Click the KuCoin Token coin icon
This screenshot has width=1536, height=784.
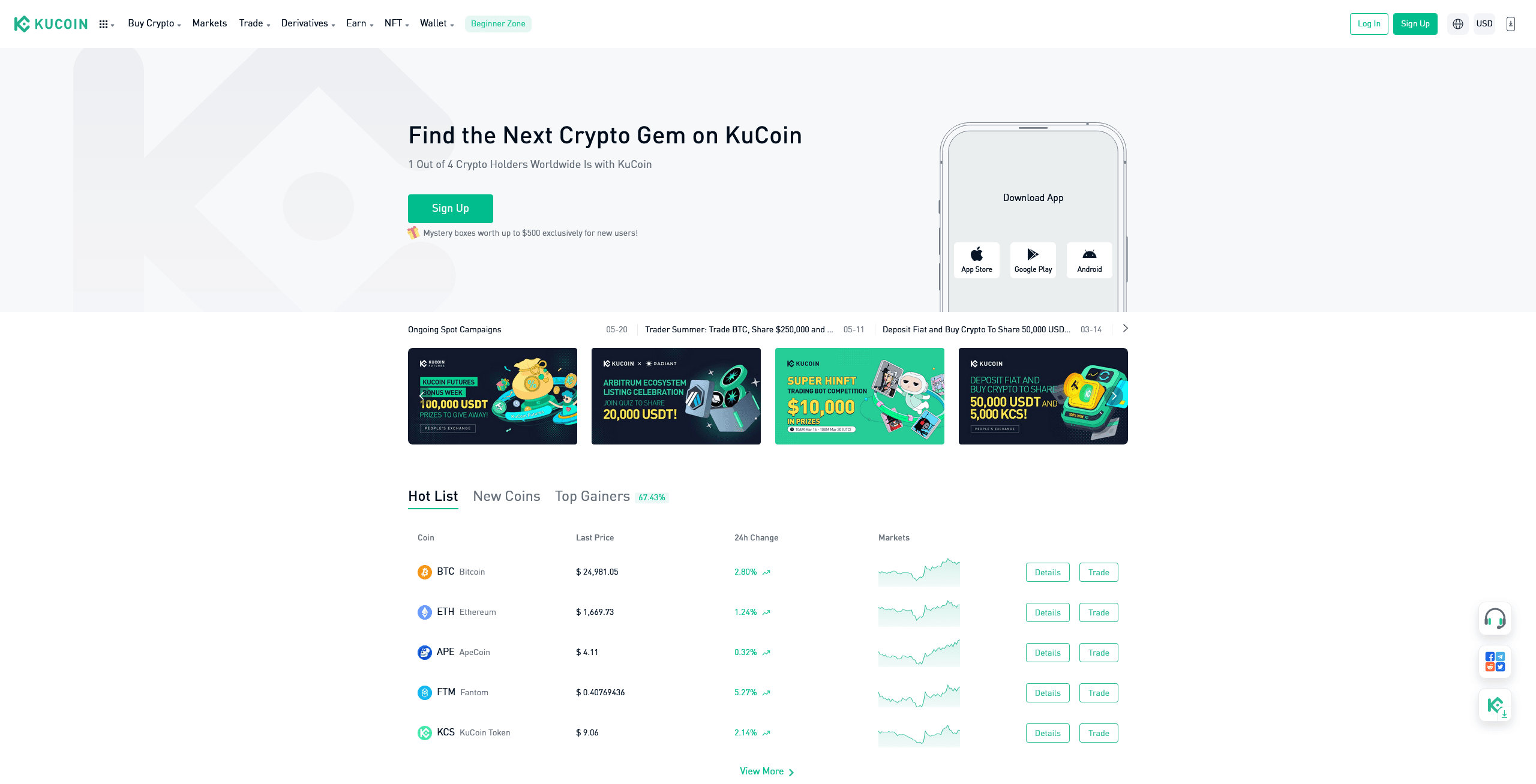(425, 733)
